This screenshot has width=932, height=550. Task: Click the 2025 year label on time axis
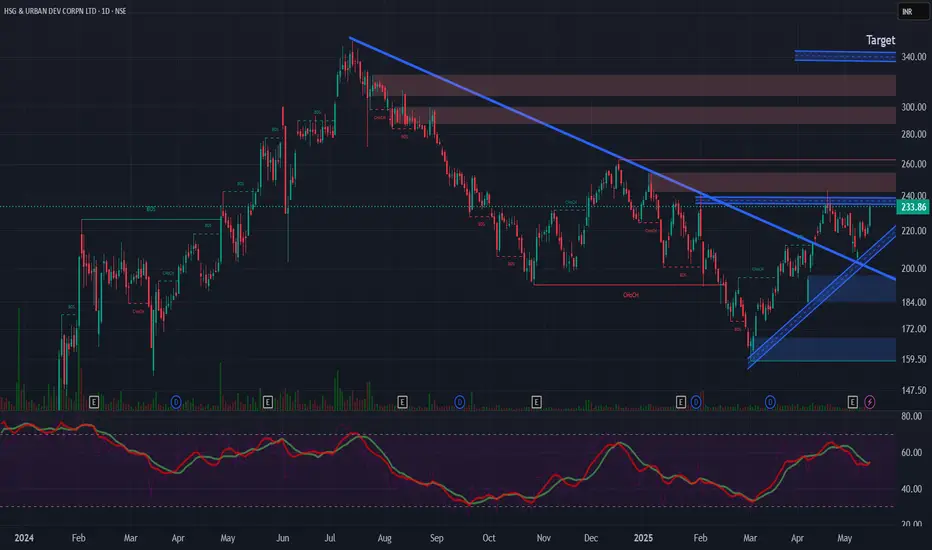(643, 538)
